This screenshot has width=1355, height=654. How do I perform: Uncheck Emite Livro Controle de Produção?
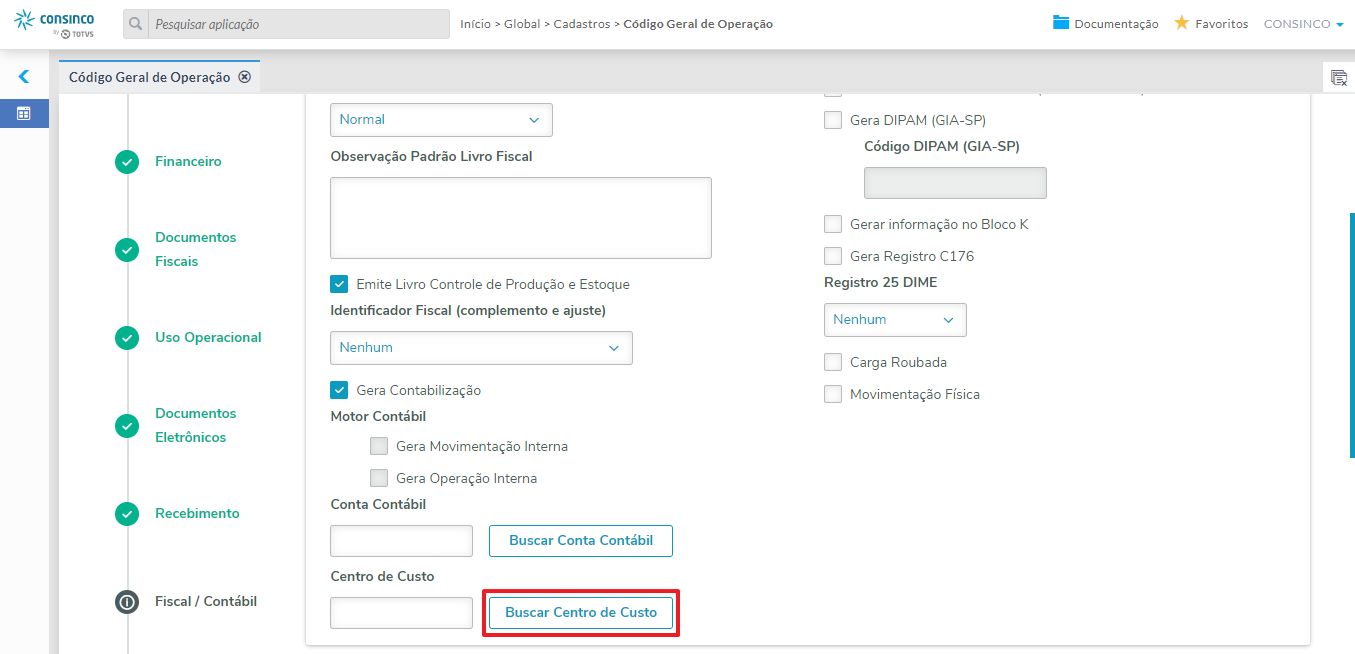click(339, 284)
